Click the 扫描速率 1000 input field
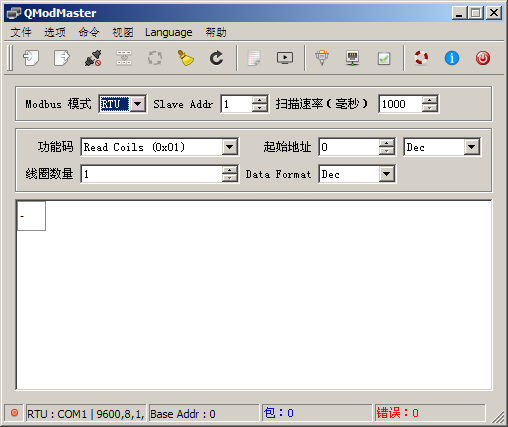Screen dimensions: 508x427 click(x=401, y=104)
